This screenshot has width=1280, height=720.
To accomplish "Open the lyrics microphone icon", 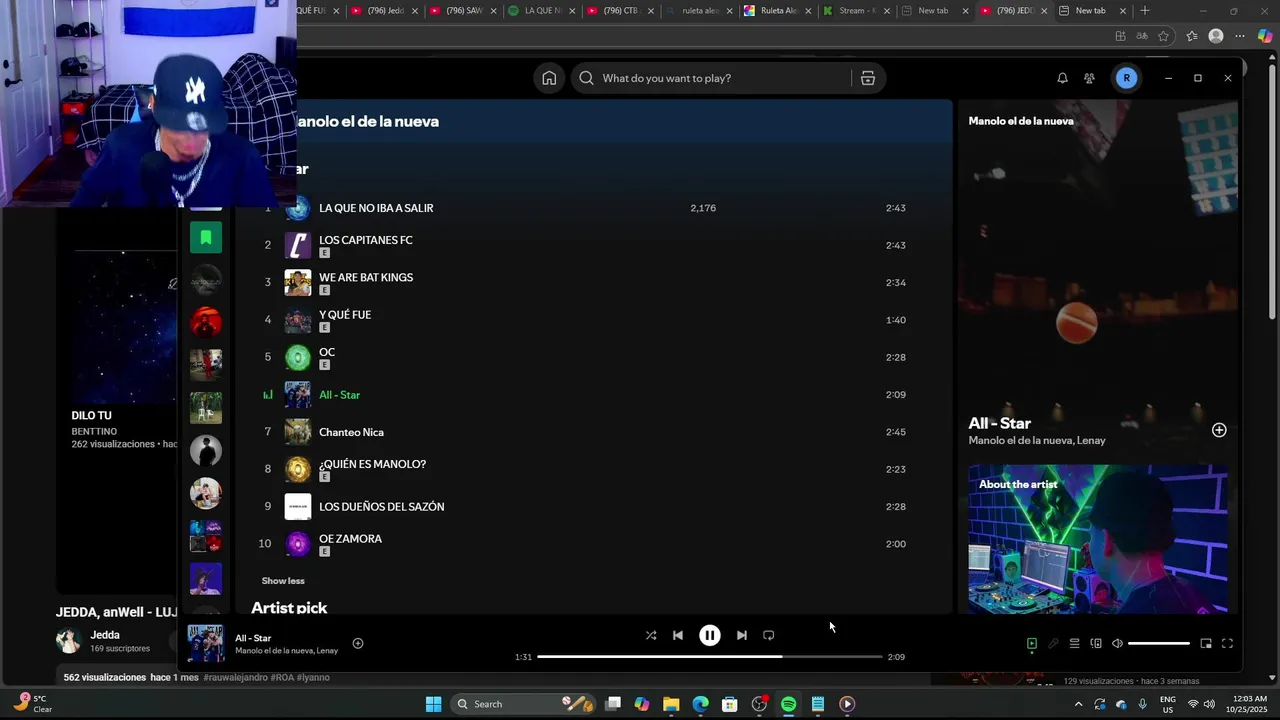I will 1053,644.
